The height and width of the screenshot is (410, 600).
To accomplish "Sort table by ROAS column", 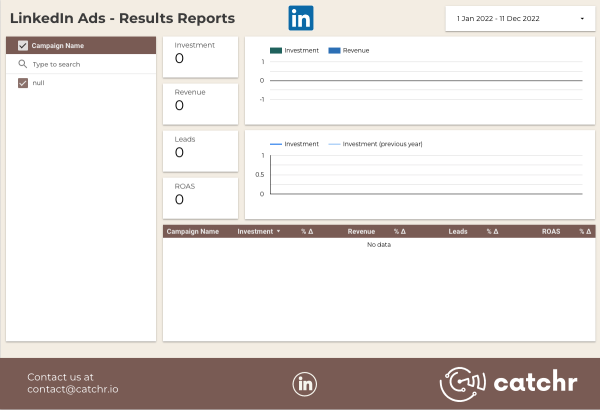I will pos(551,231).
